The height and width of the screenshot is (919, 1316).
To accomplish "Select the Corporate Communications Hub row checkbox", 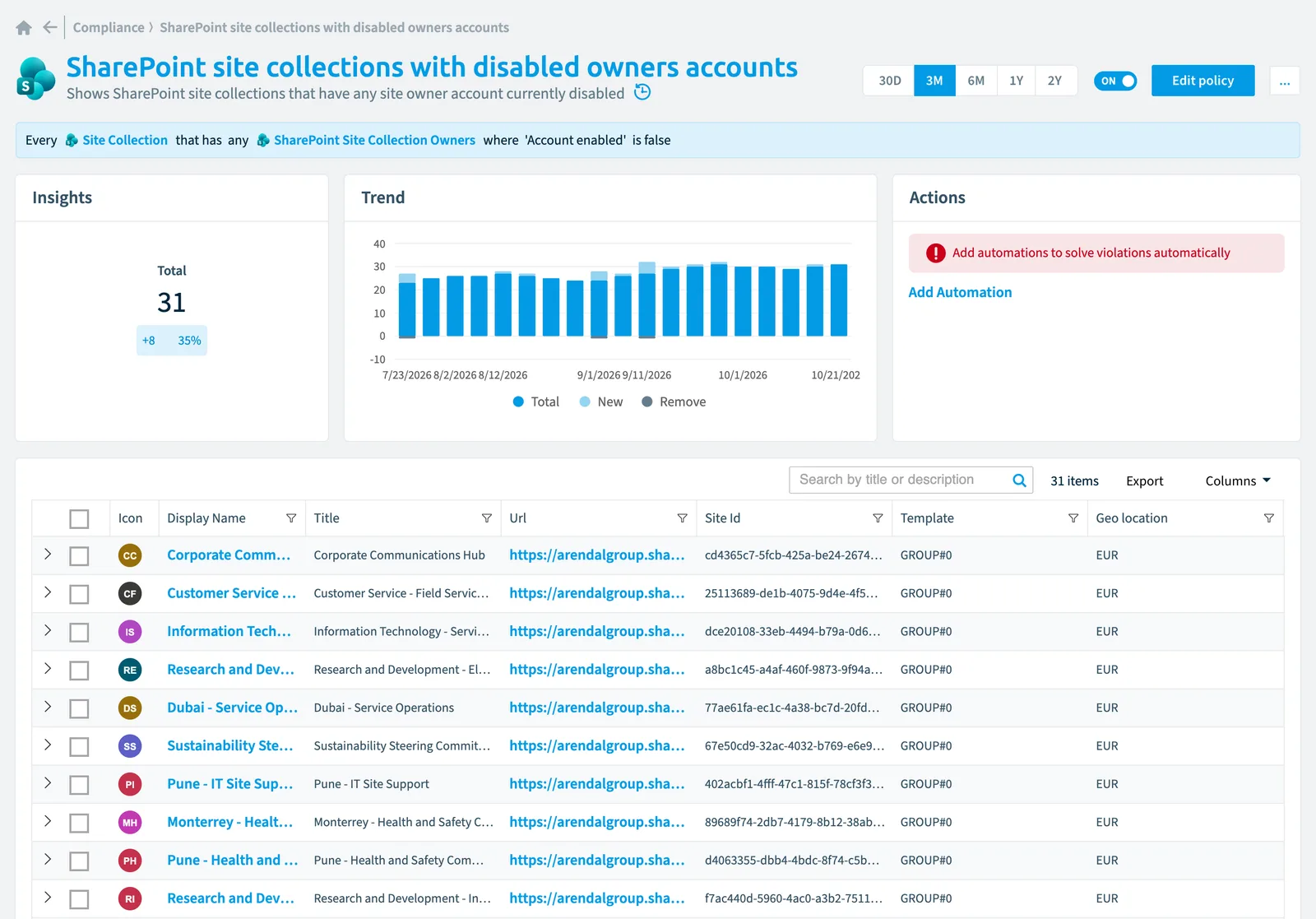I will (79, 556).
